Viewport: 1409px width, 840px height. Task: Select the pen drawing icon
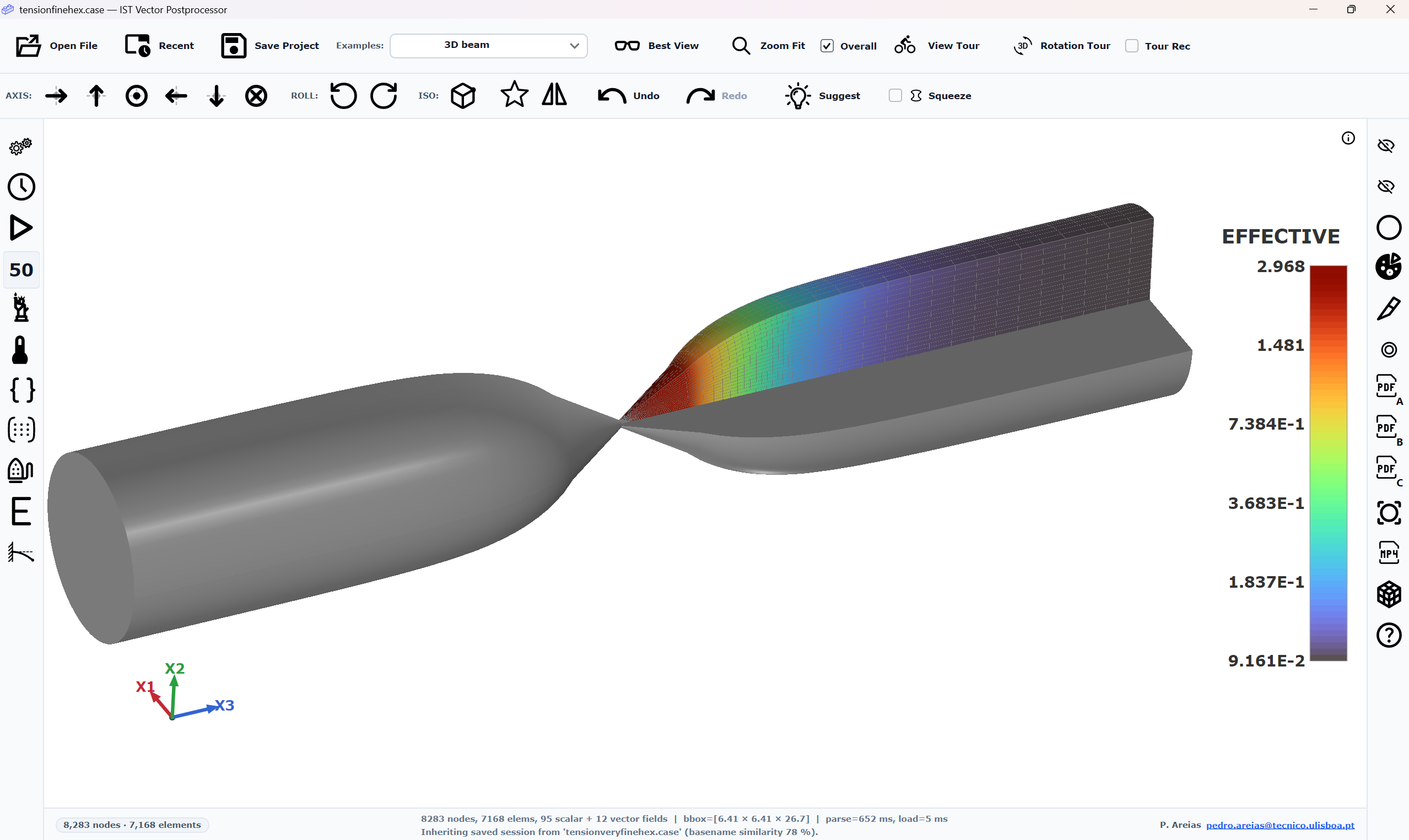click(x=1389, y=308)
